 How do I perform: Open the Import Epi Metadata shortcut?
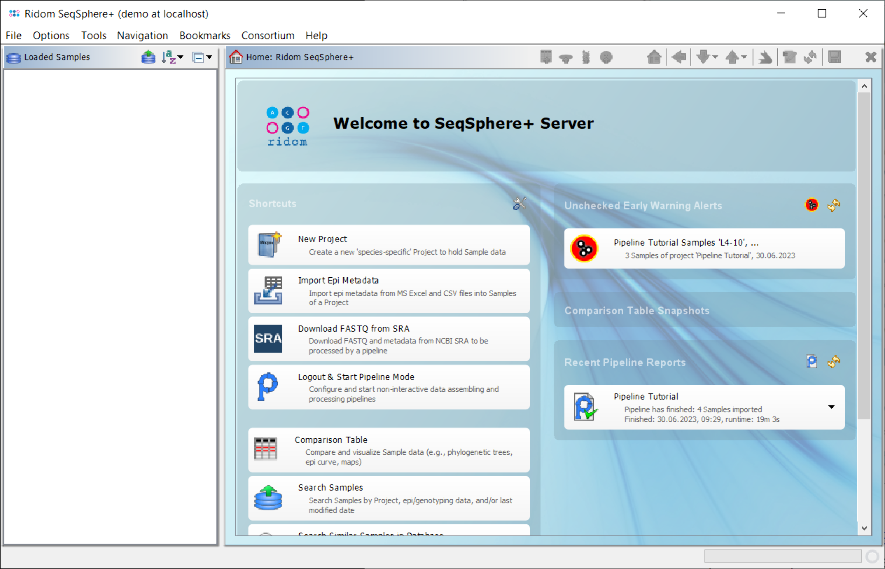(389, 291)
